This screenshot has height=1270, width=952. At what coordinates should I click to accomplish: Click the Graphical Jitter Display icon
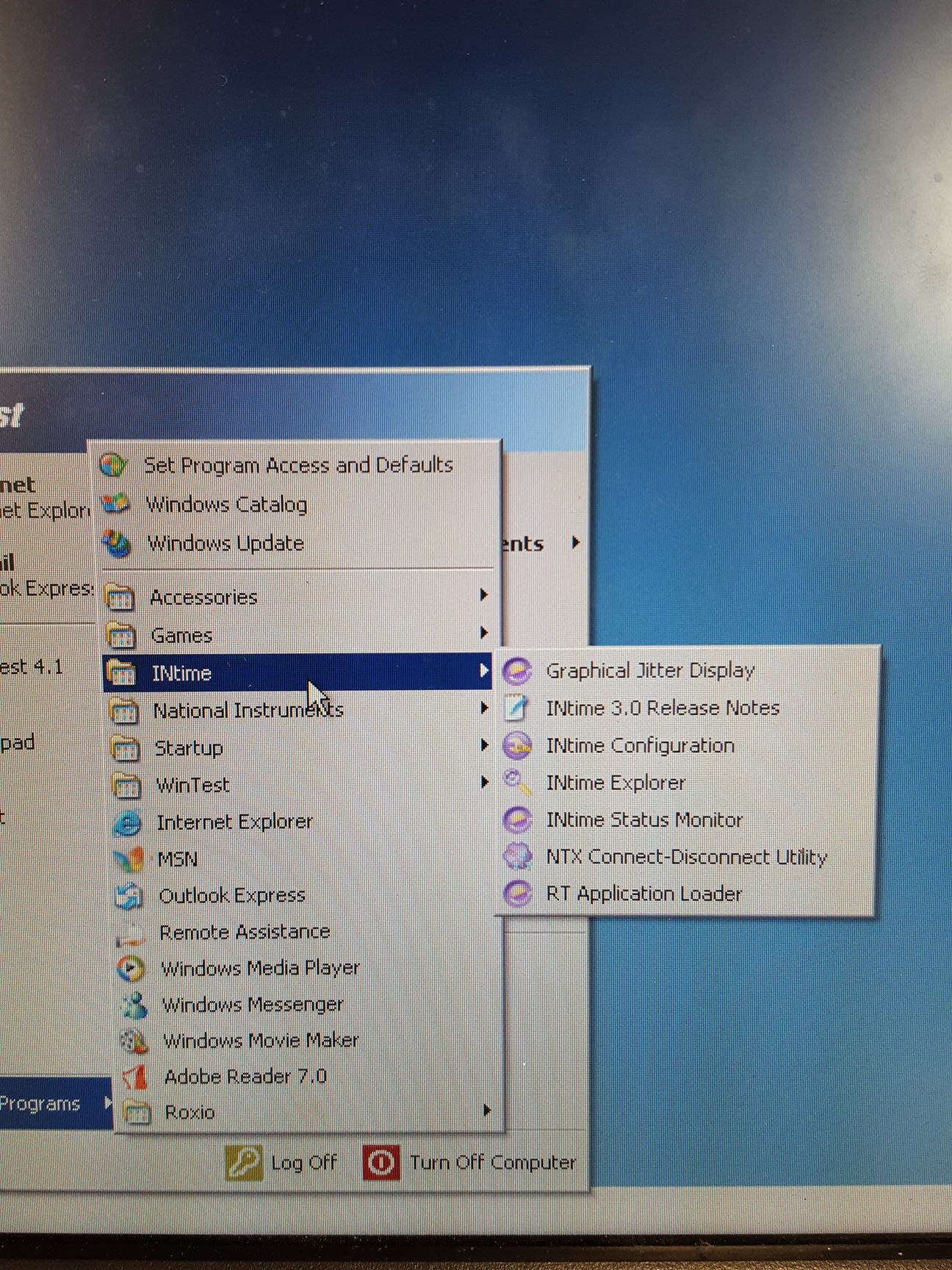pos(517,671)
